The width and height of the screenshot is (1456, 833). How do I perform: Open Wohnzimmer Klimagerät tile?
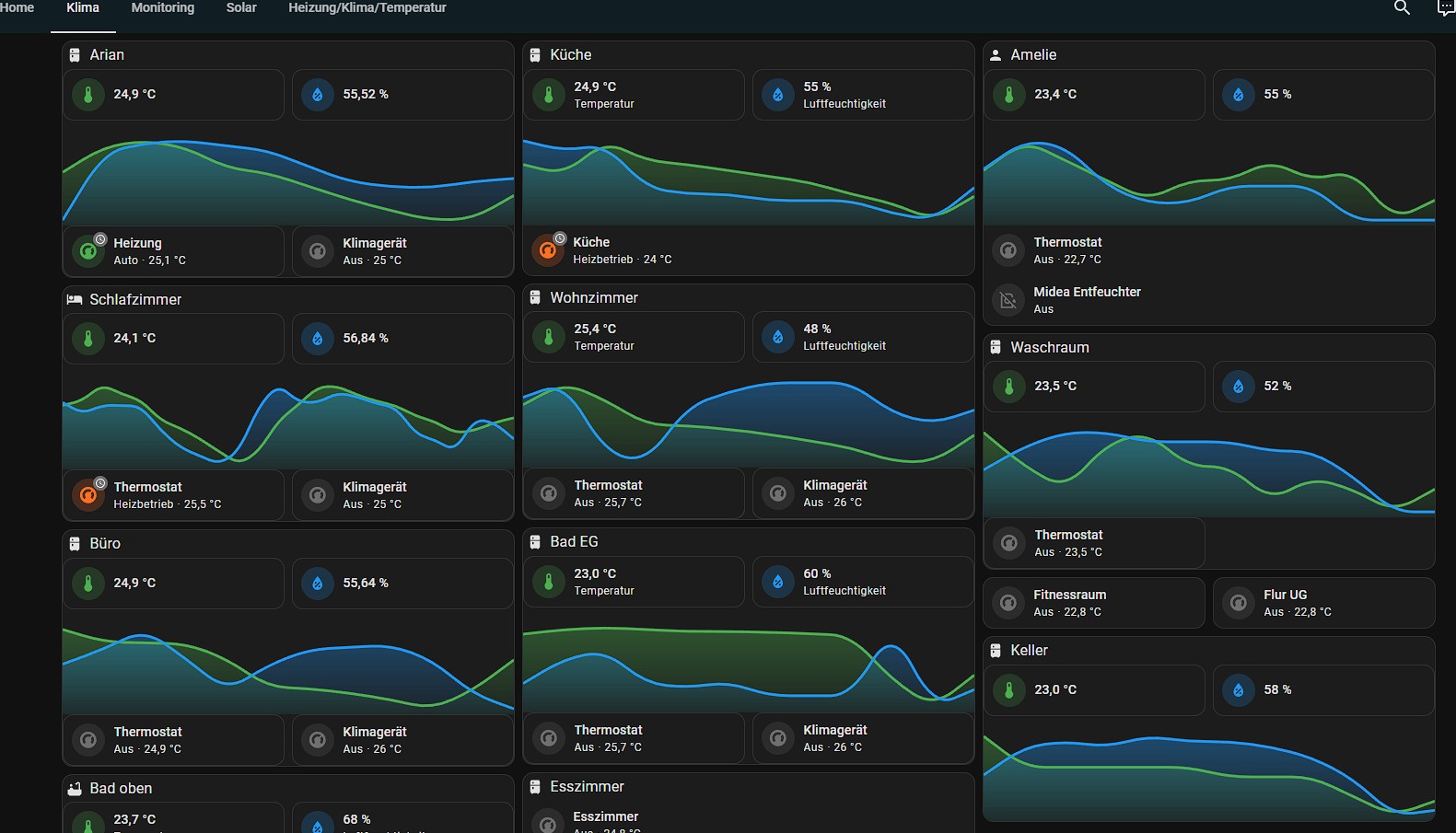click(x=862, y=493)
